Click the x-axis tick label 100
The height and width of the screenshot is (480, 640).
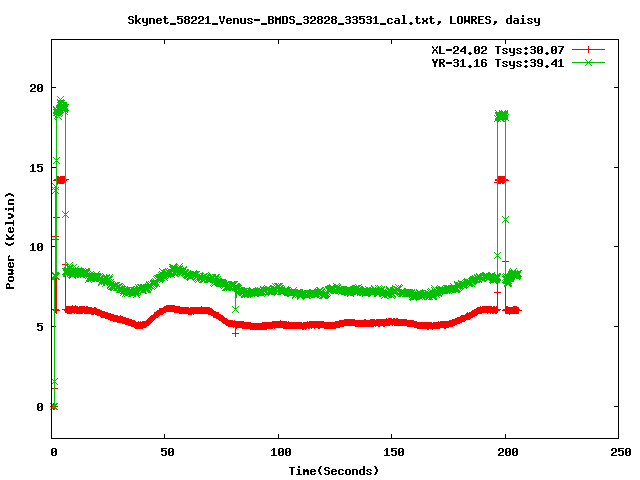[x=281, y=452]
